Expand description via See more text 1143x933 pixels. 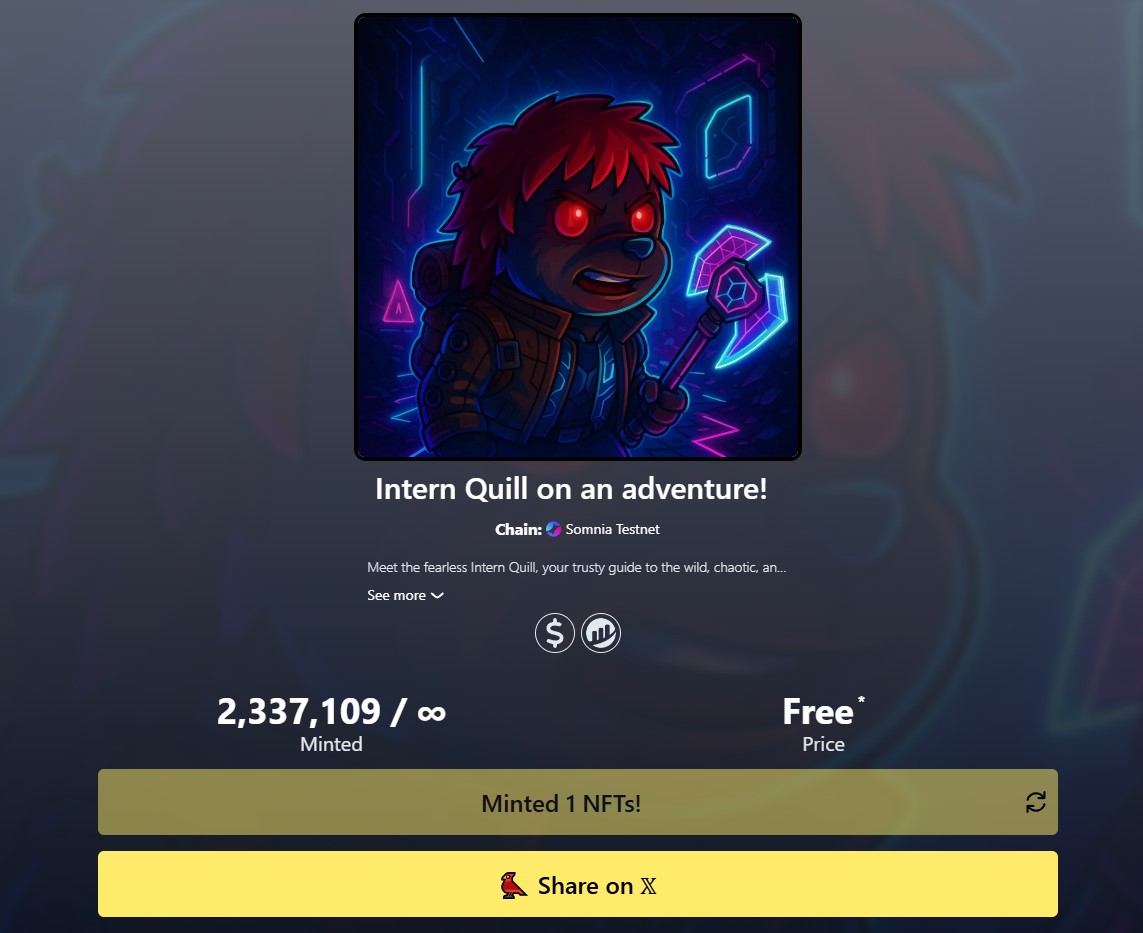pyautogui.click(x=397, y=596)
